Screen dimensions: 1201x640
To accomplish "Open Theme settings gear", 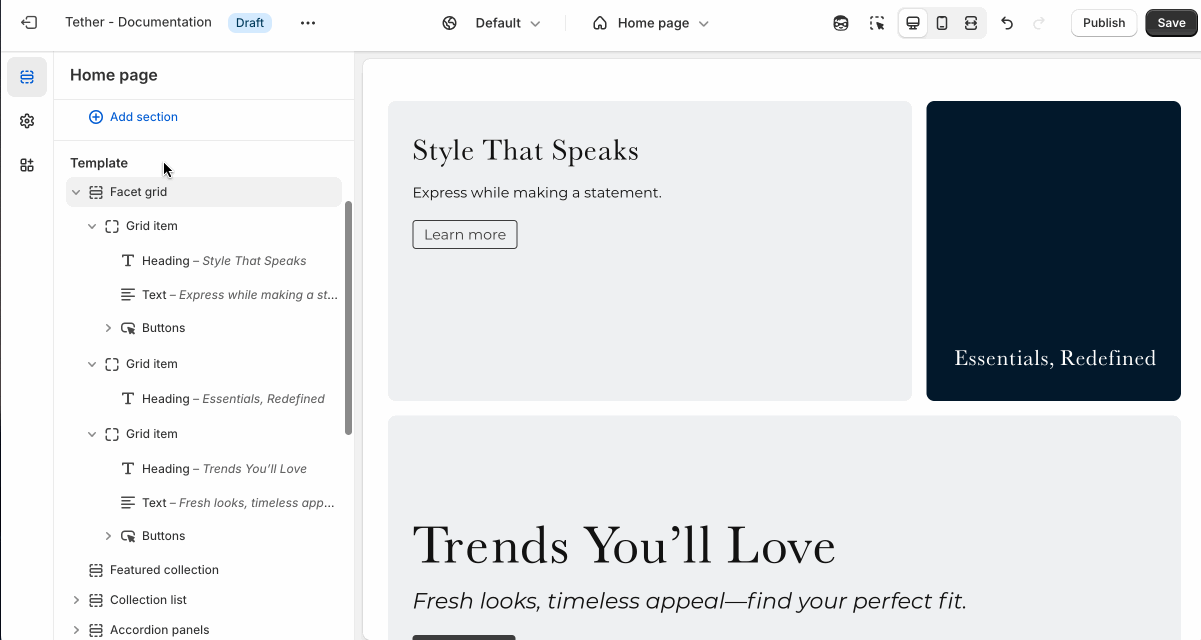I will click(27, 121).
